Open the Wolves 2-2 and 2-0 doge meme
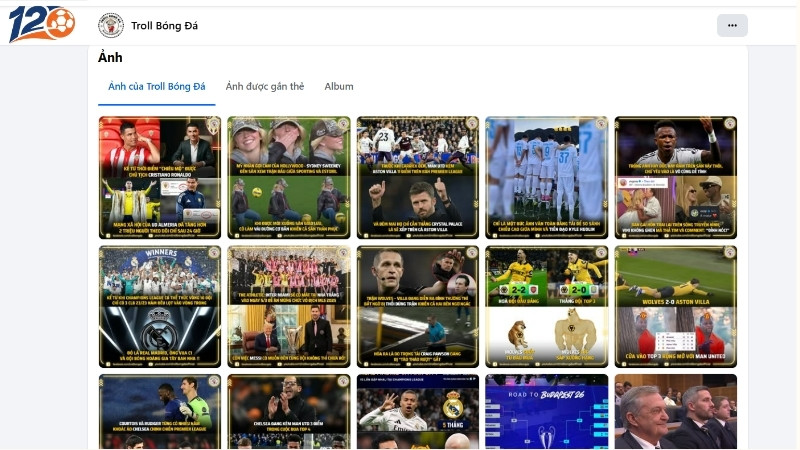The width and height of the screenshot is (800, 450). tap(547, 307)
